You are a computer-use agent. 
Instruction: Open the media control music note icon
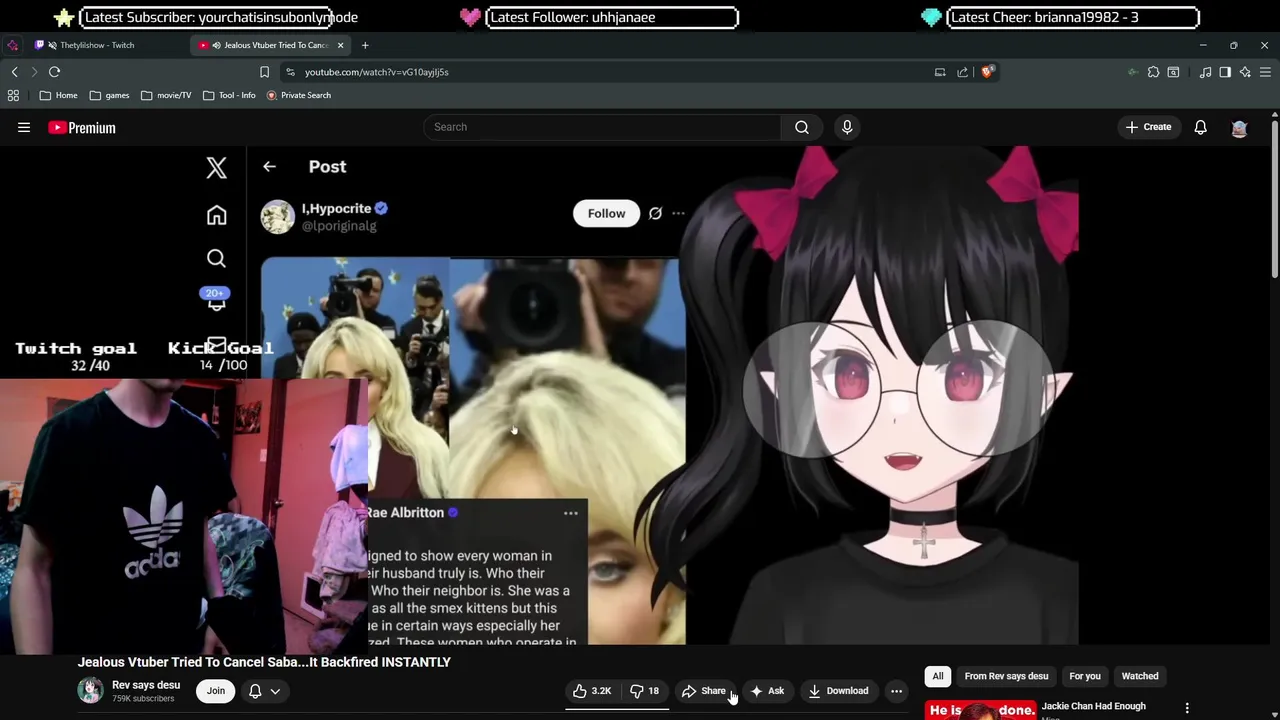coord(1205,72)
